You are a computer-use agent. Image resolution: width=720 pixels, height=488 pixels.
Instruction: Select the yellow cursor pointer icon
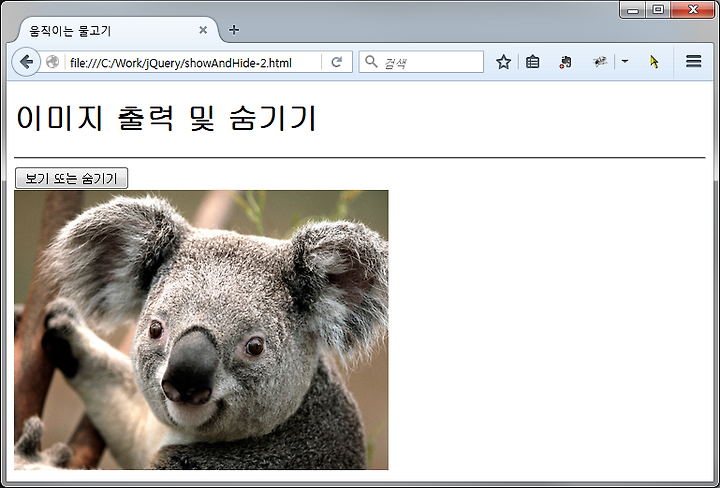654,62
